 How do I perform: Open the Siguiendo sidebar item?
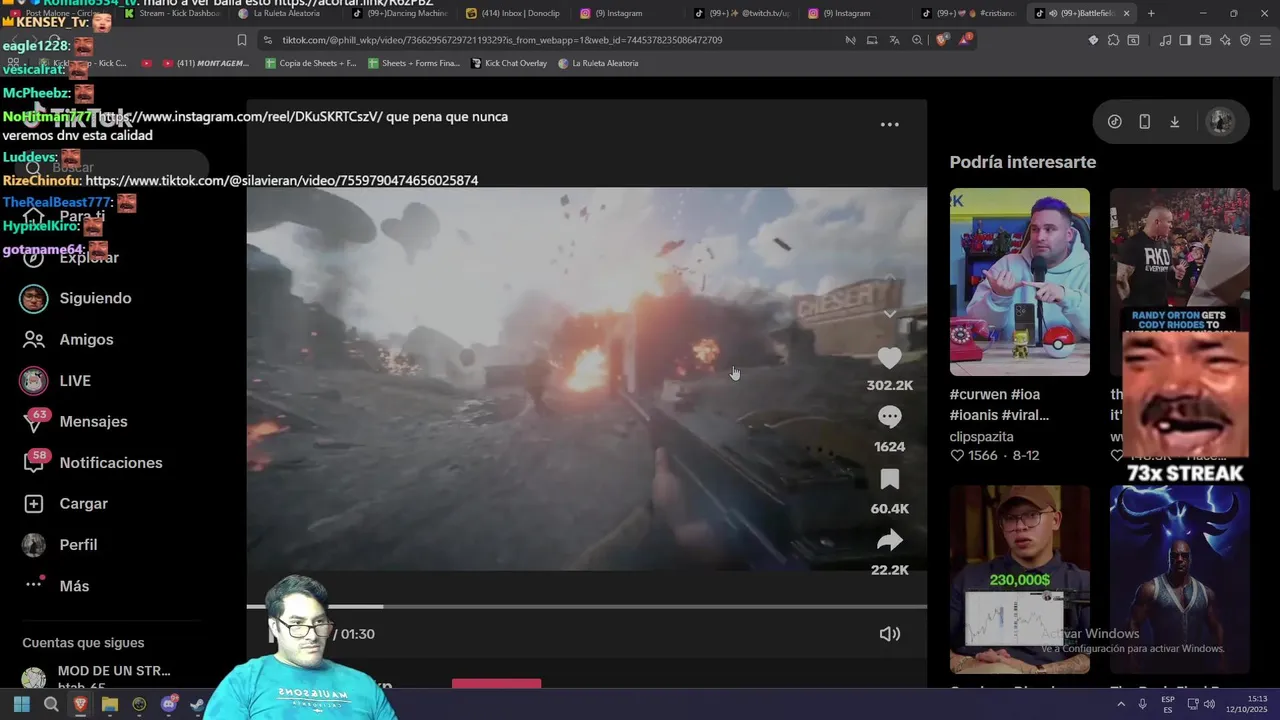click(x=95, y=298)
